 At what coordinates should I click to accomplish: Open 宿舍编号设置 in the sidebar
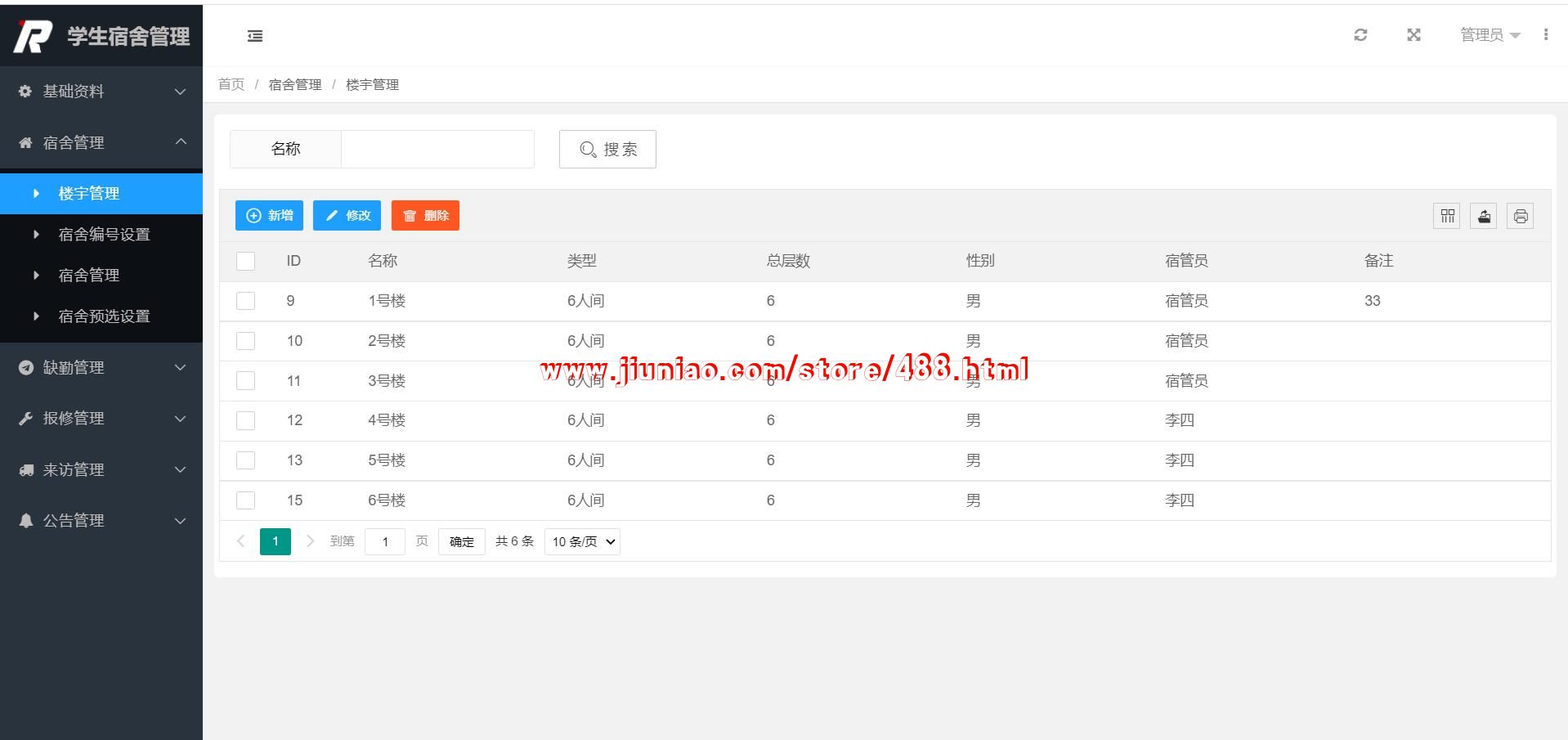pos(104,235)
